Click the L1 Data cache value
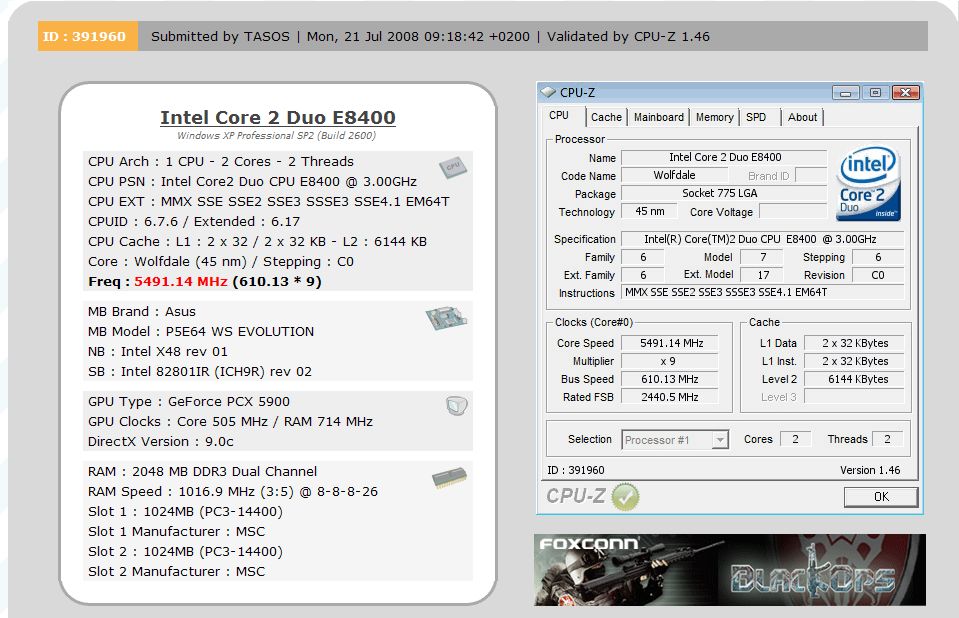Screen dimensions: 959x618 pyautogui.click(x=854, y=343)
